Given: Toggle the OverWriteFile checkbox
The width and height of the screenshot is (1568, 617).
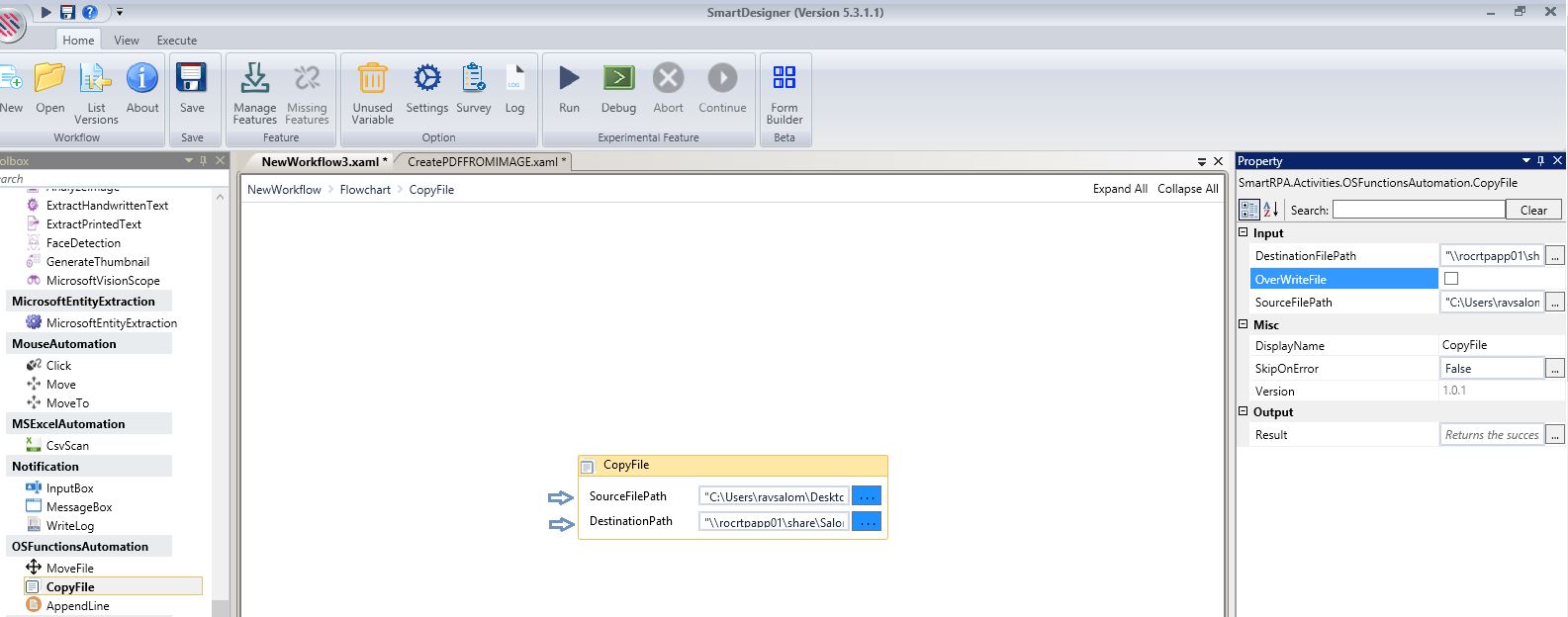Looking at the screenshot, I should coord(1451,279).
